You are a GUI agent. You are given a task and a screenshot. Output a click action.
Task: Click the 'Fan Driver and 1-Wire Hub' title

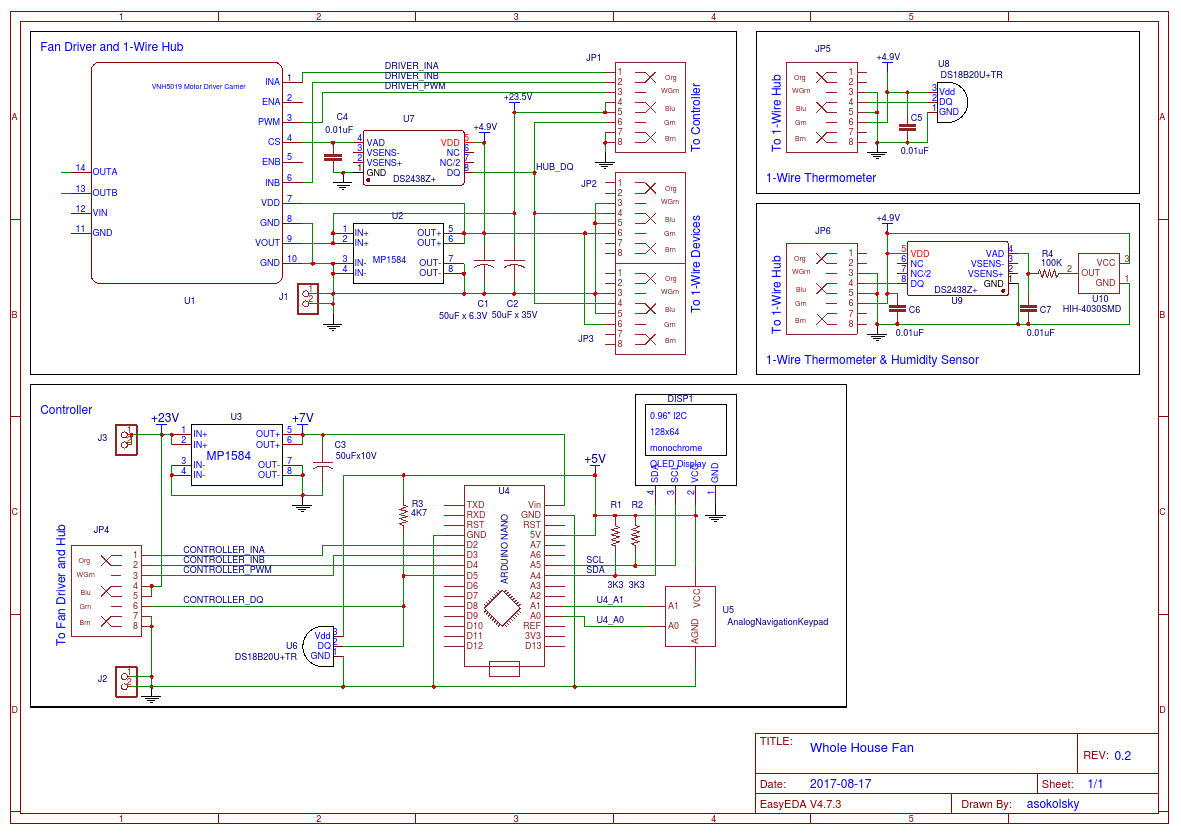point(111,47)
